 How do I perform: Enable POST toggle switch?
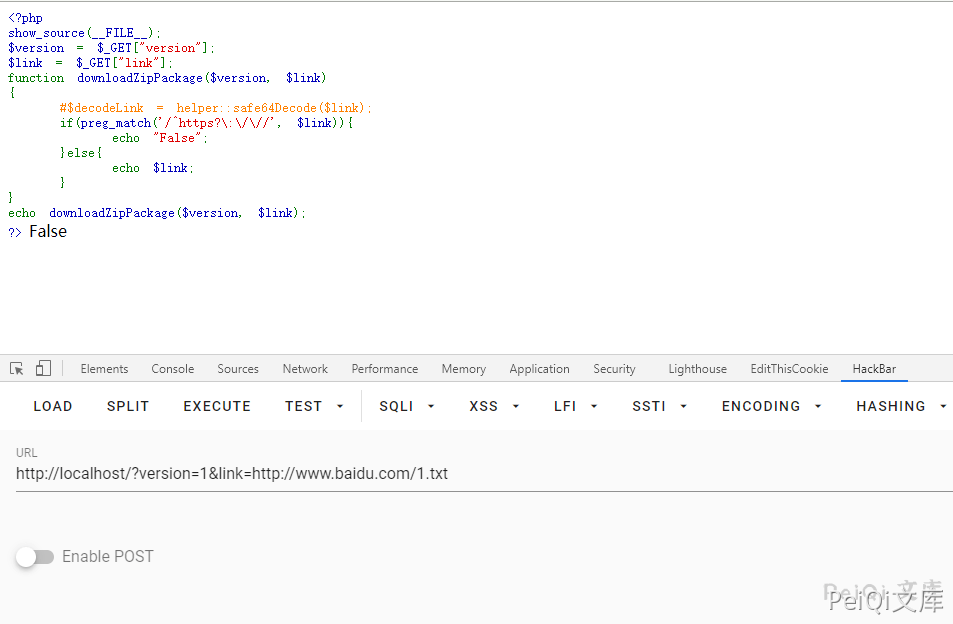(35, 557)
